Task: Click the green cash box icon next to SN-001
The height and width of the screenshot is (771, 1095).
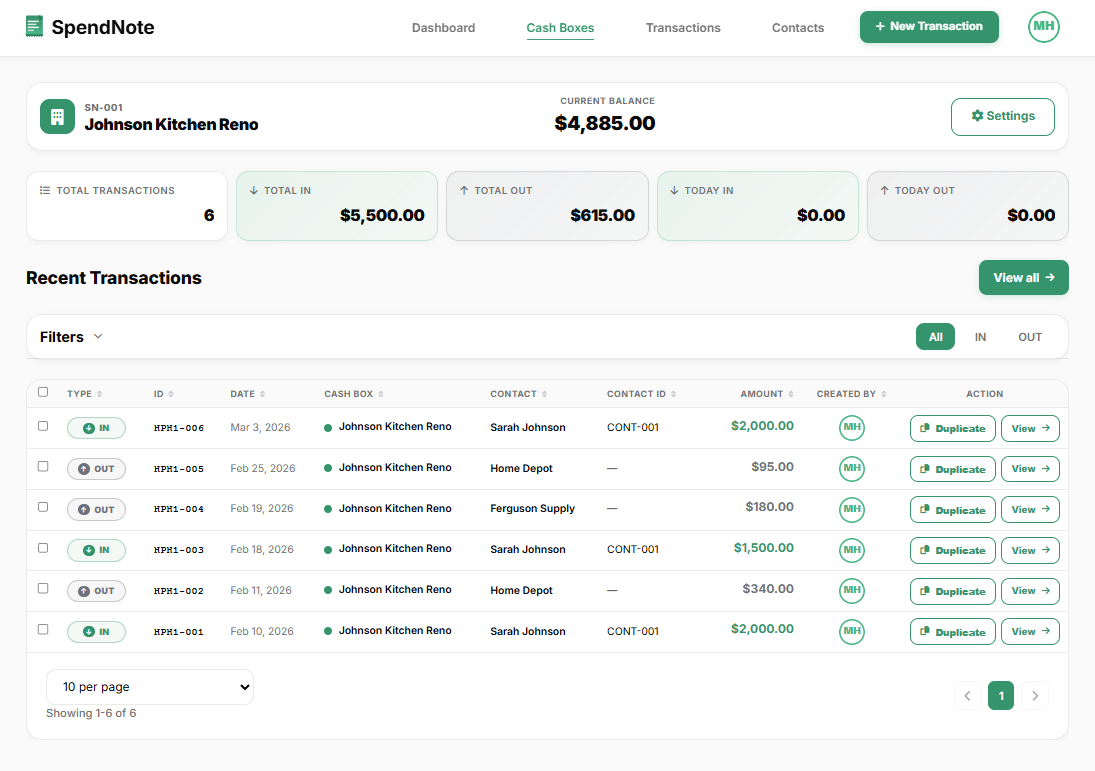Action: [57, 116]
